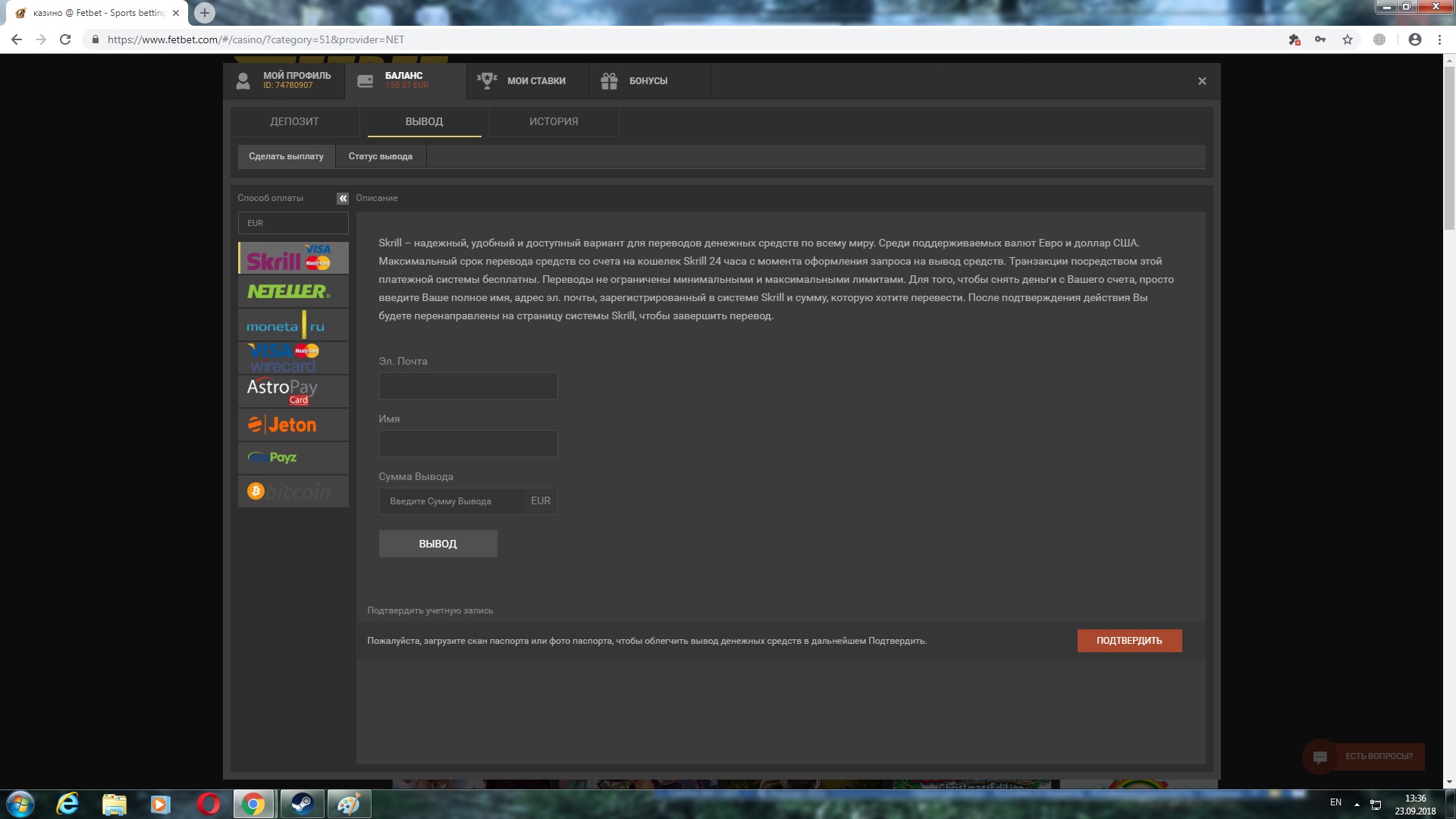
Task: Click the Вывод submit button
Action: point(438,544)
